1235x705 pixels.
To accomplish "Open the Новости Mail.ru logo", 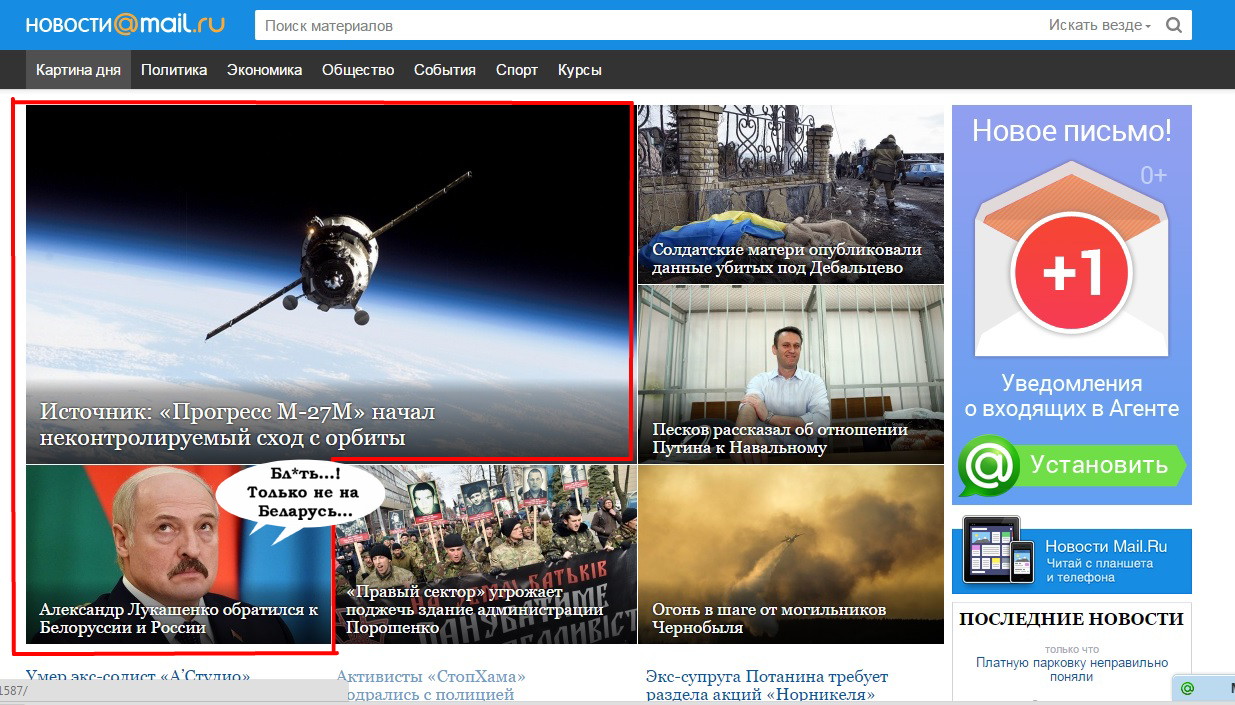I will 125,25.
